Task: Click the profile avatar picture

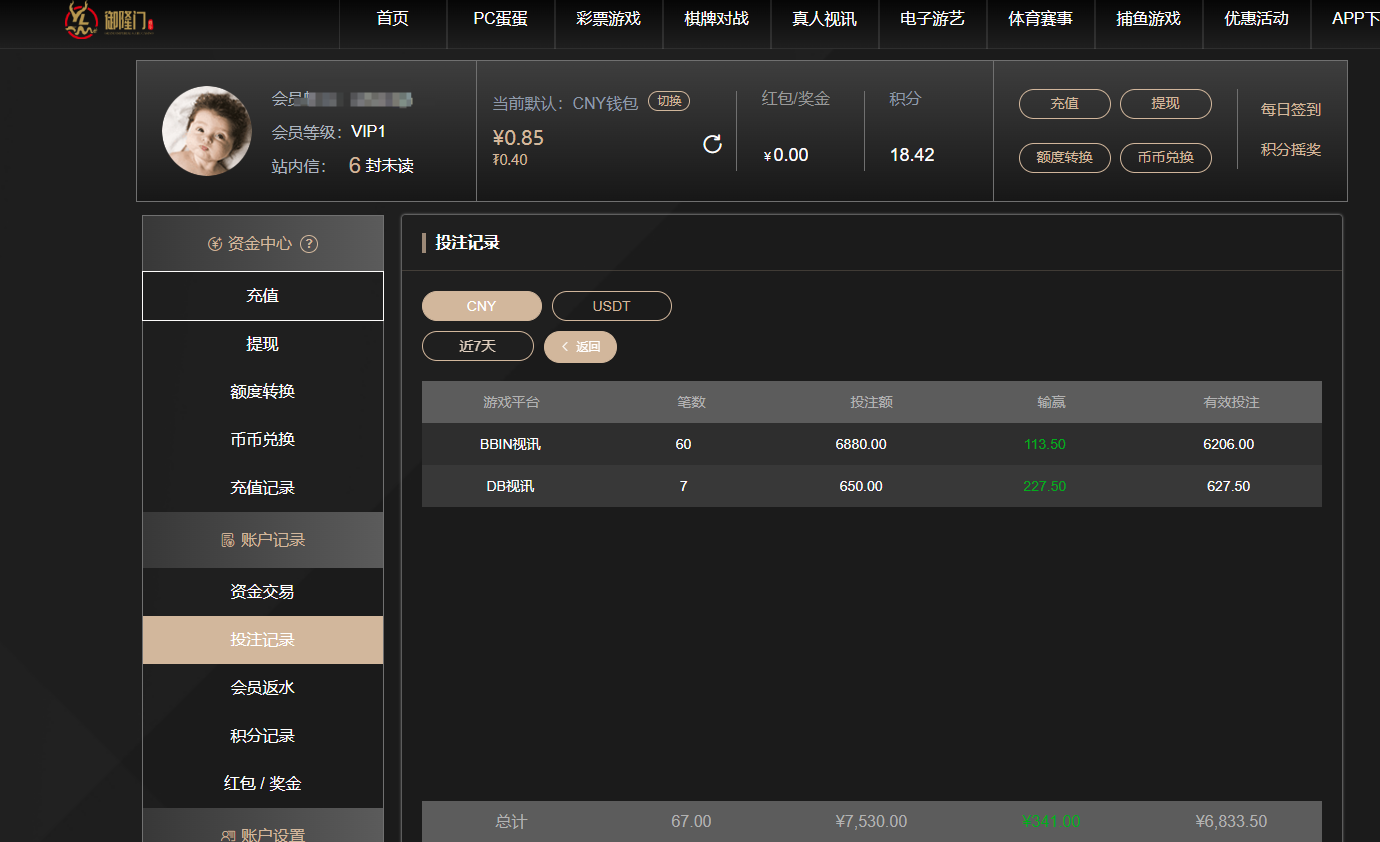Action: coord(207,131)
